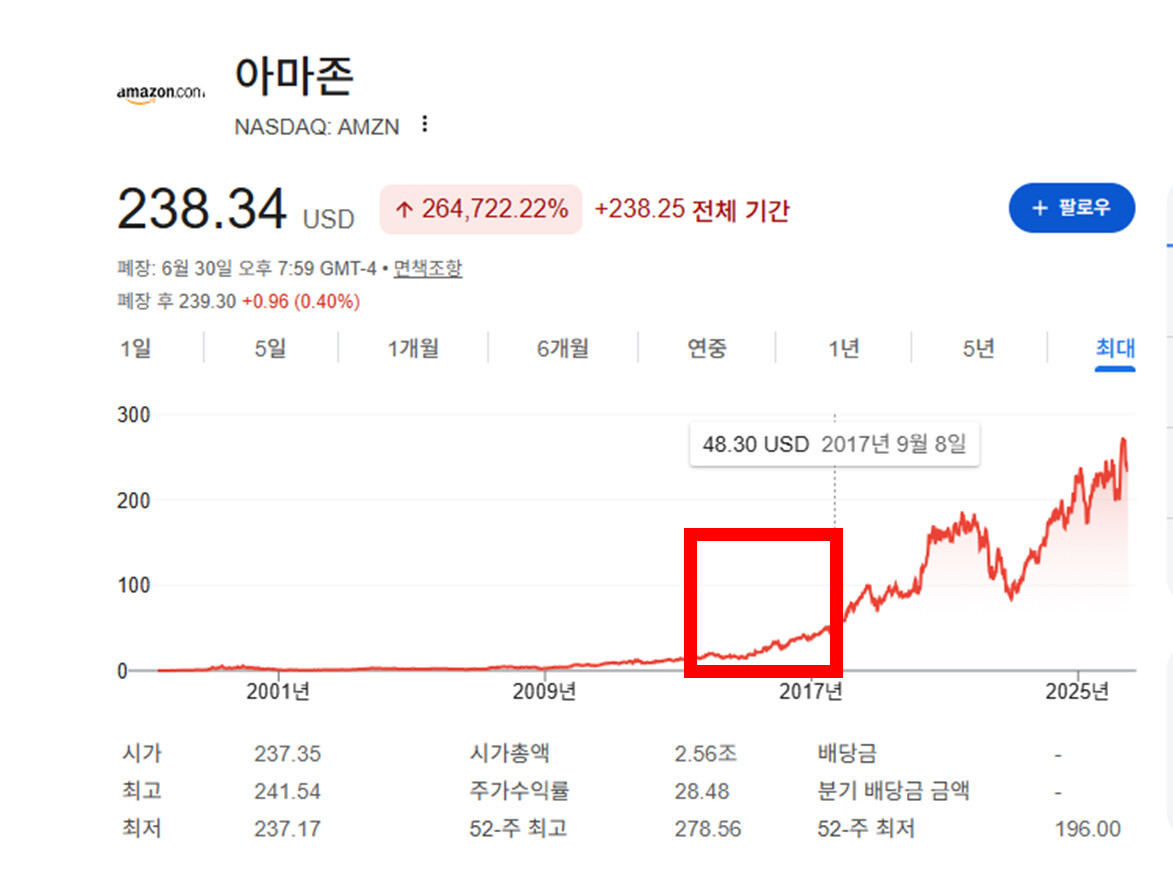The image size is (1173, 877).
Task: Click the 52-주 최고 label
Action: 518,828
